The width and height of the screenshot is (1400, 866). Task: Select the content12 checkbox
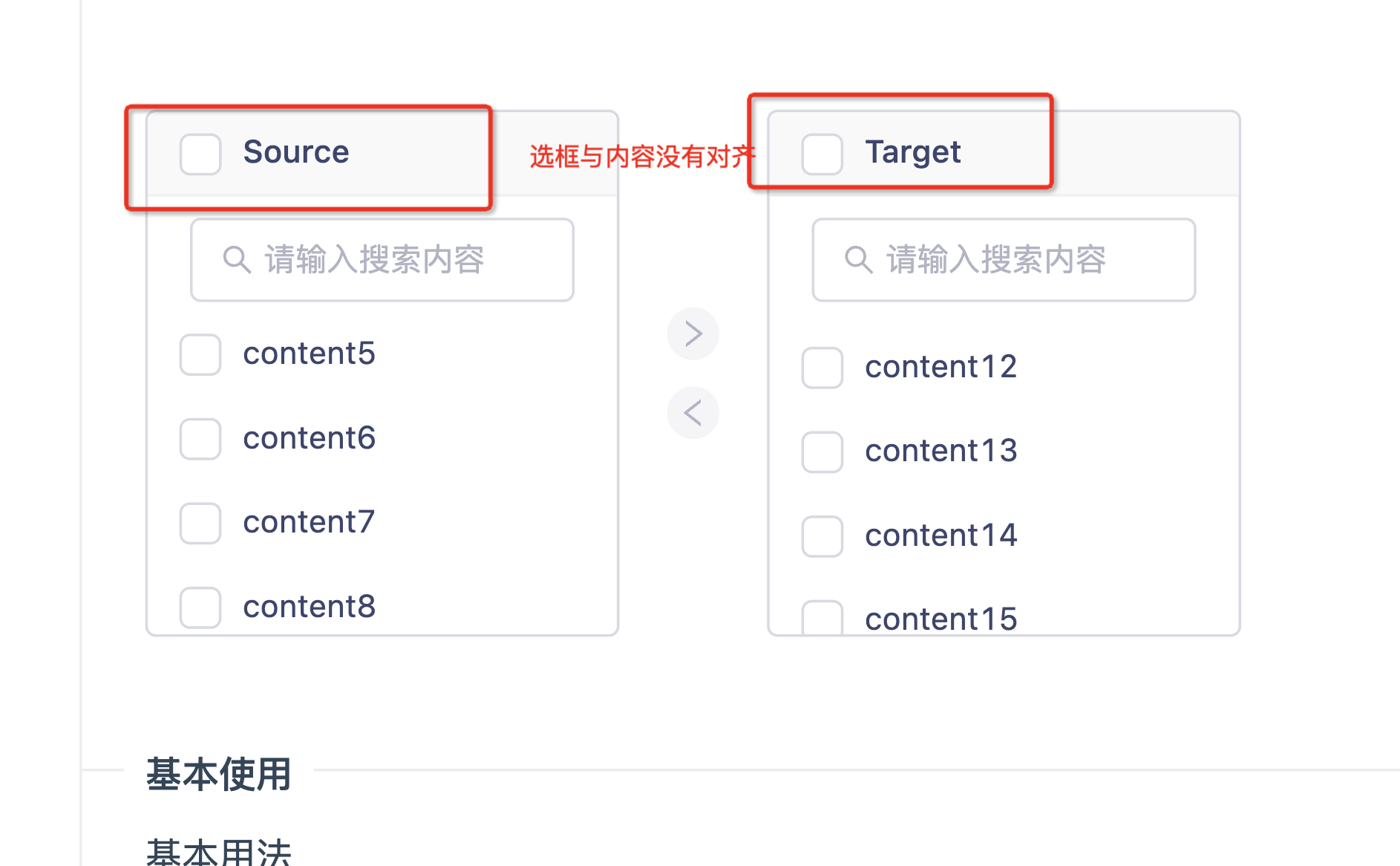tap(821, 368)
